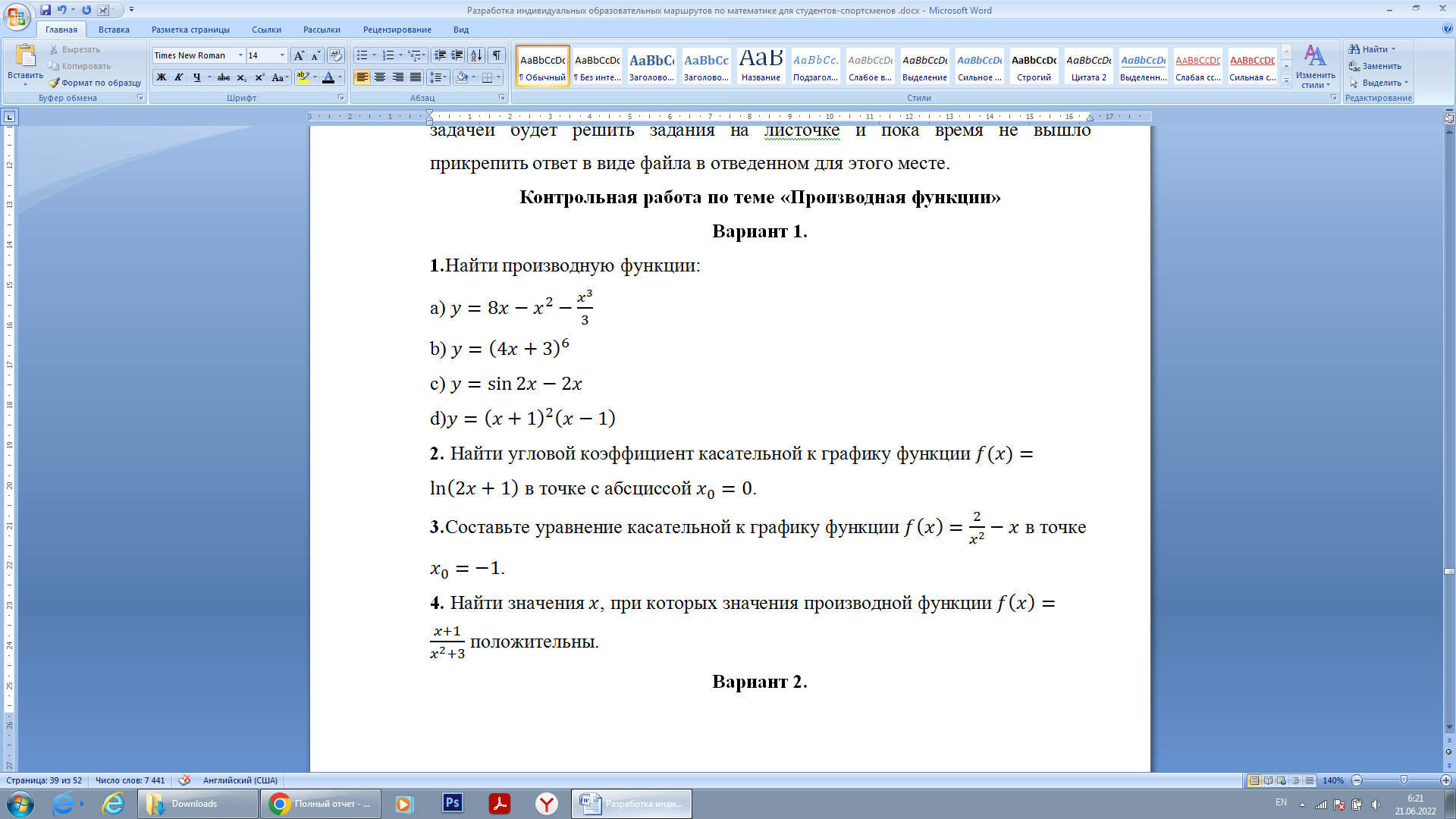Open Word help icon

pyautogui.click(x=1448, y=29)
